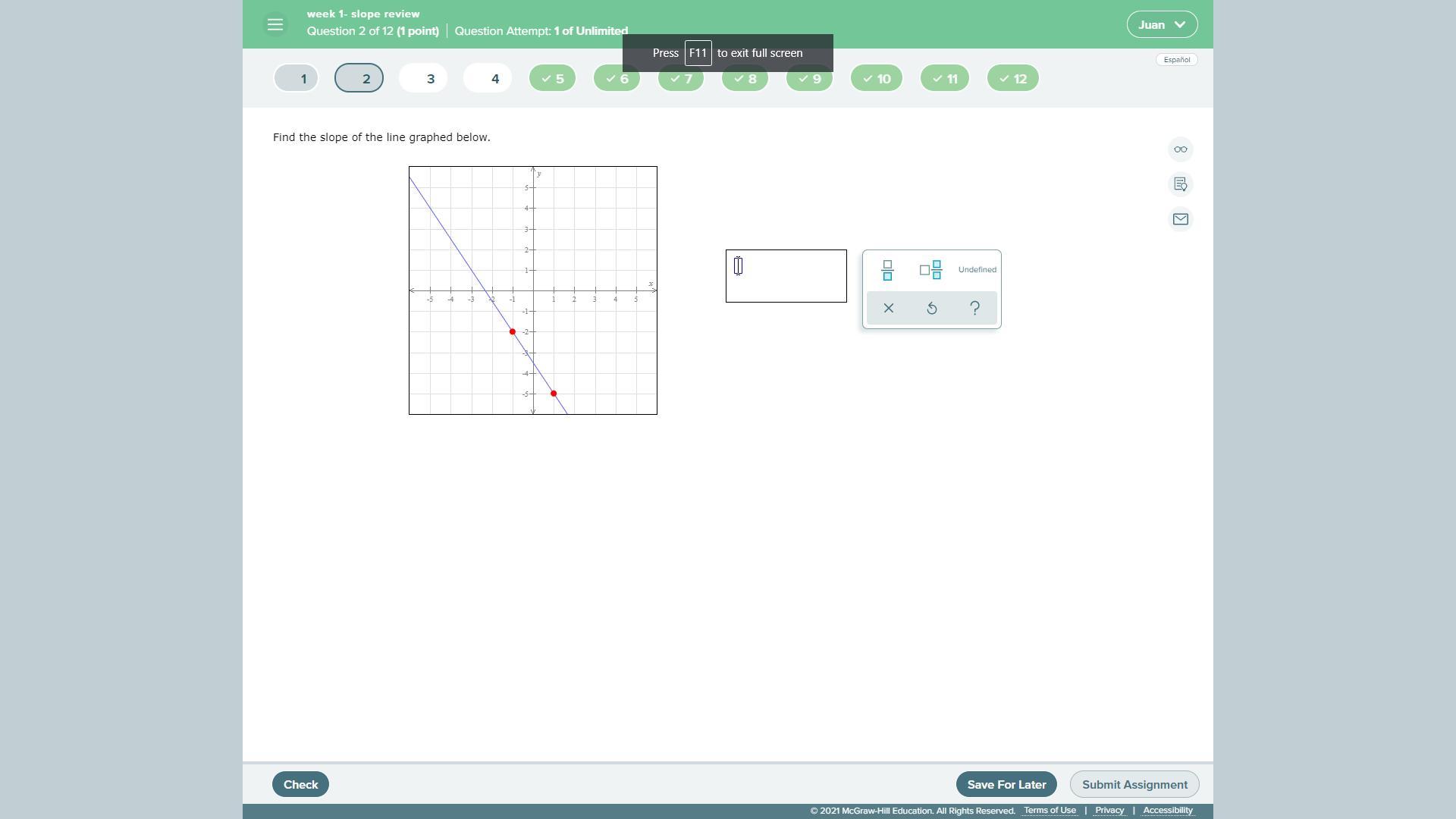Clear the answer with X button
This screenshot has height=819, width=1456.
point(889,308)
